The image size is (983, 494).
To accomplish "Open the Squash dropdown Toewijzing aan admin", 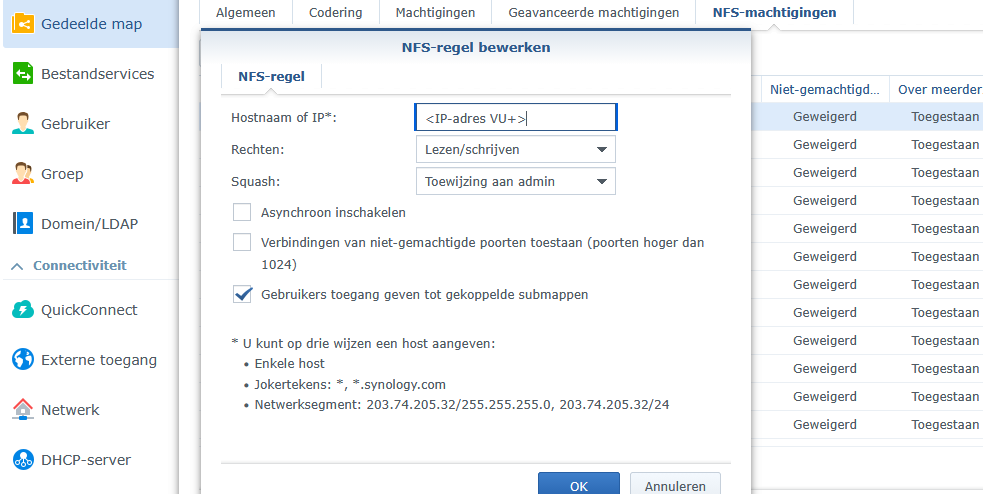I will coord(515,181).
